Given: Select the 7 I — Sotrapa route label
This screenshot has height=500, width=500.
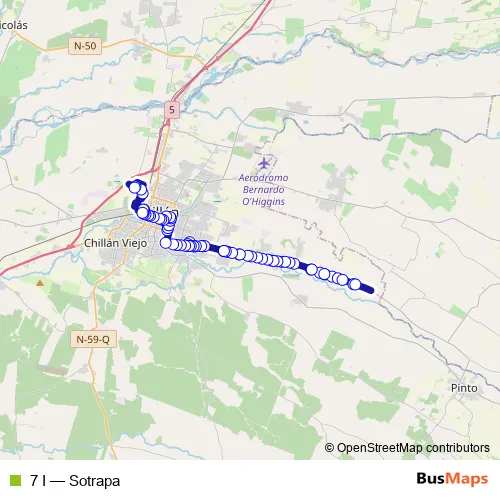Looking at the screenshot, I should (x=75, y=481).
